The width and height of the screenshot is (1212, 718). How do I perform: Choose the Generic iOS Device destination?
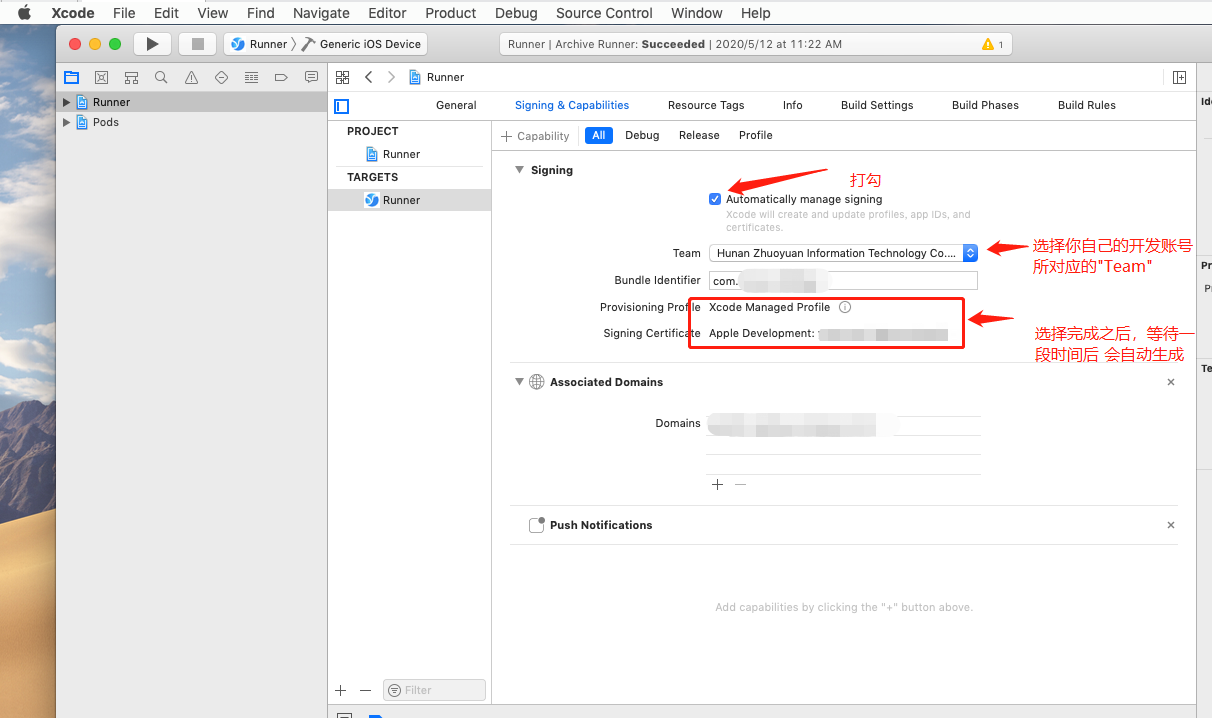click(x=361, y=44)
